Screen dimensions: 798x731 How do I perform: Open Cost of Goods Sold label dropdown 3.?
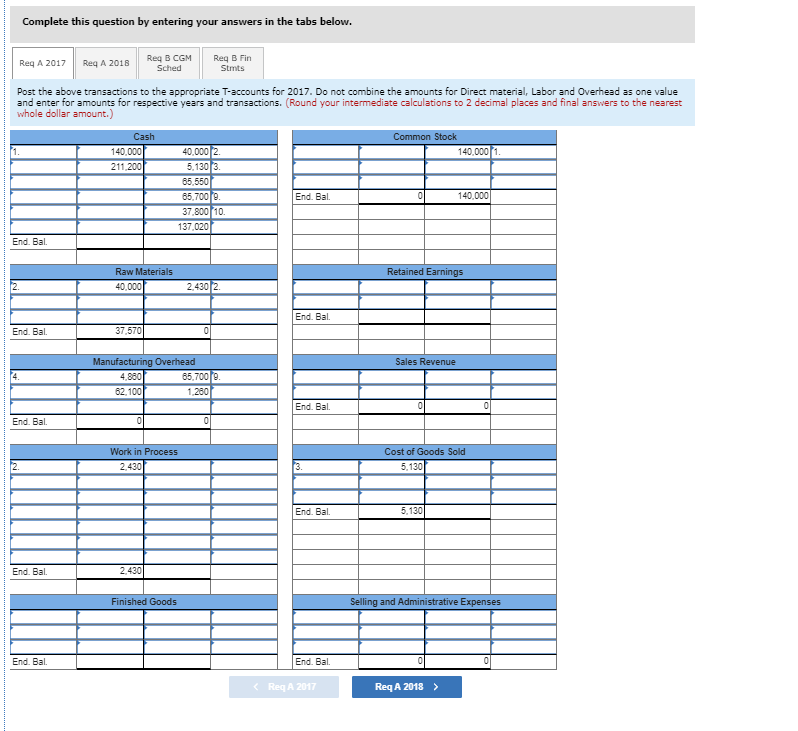(x=326, y=466)
